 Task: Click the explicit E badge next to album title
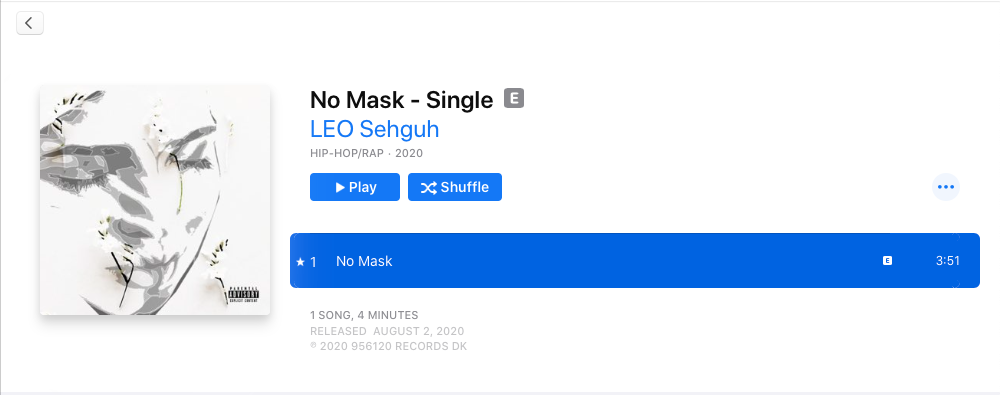513,98
